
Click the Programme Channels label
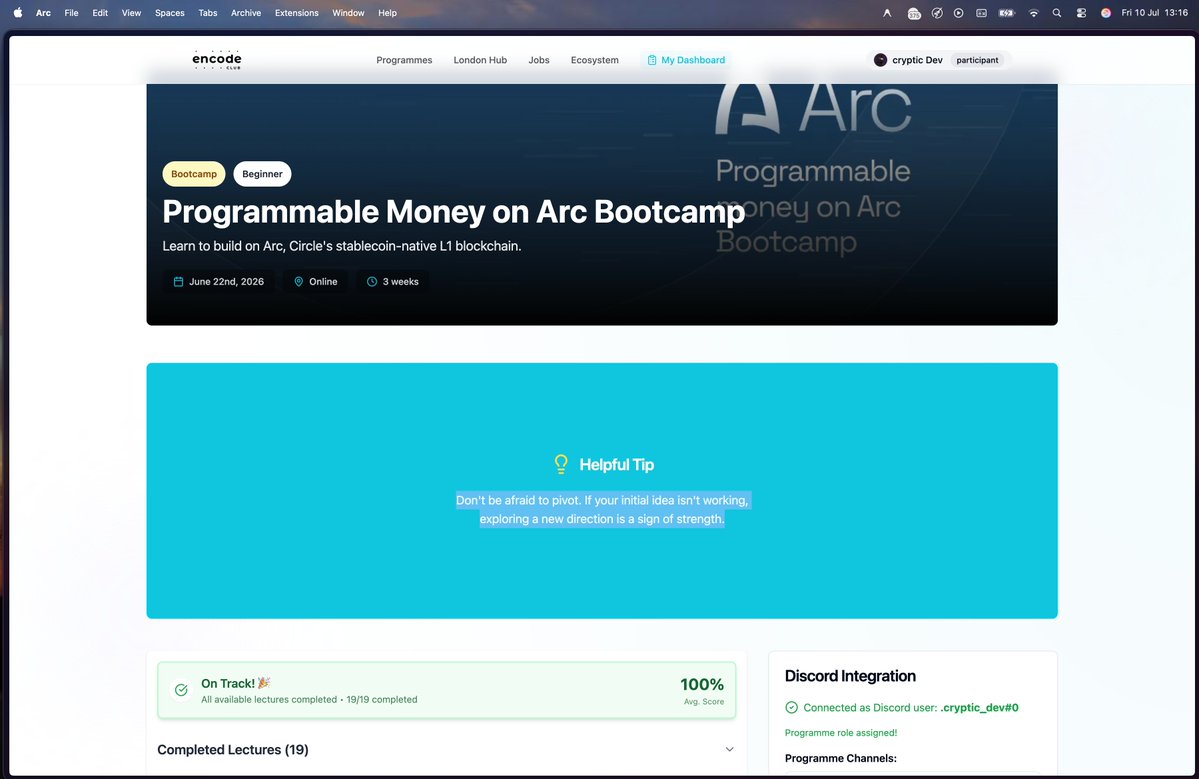tap(840, 758)
